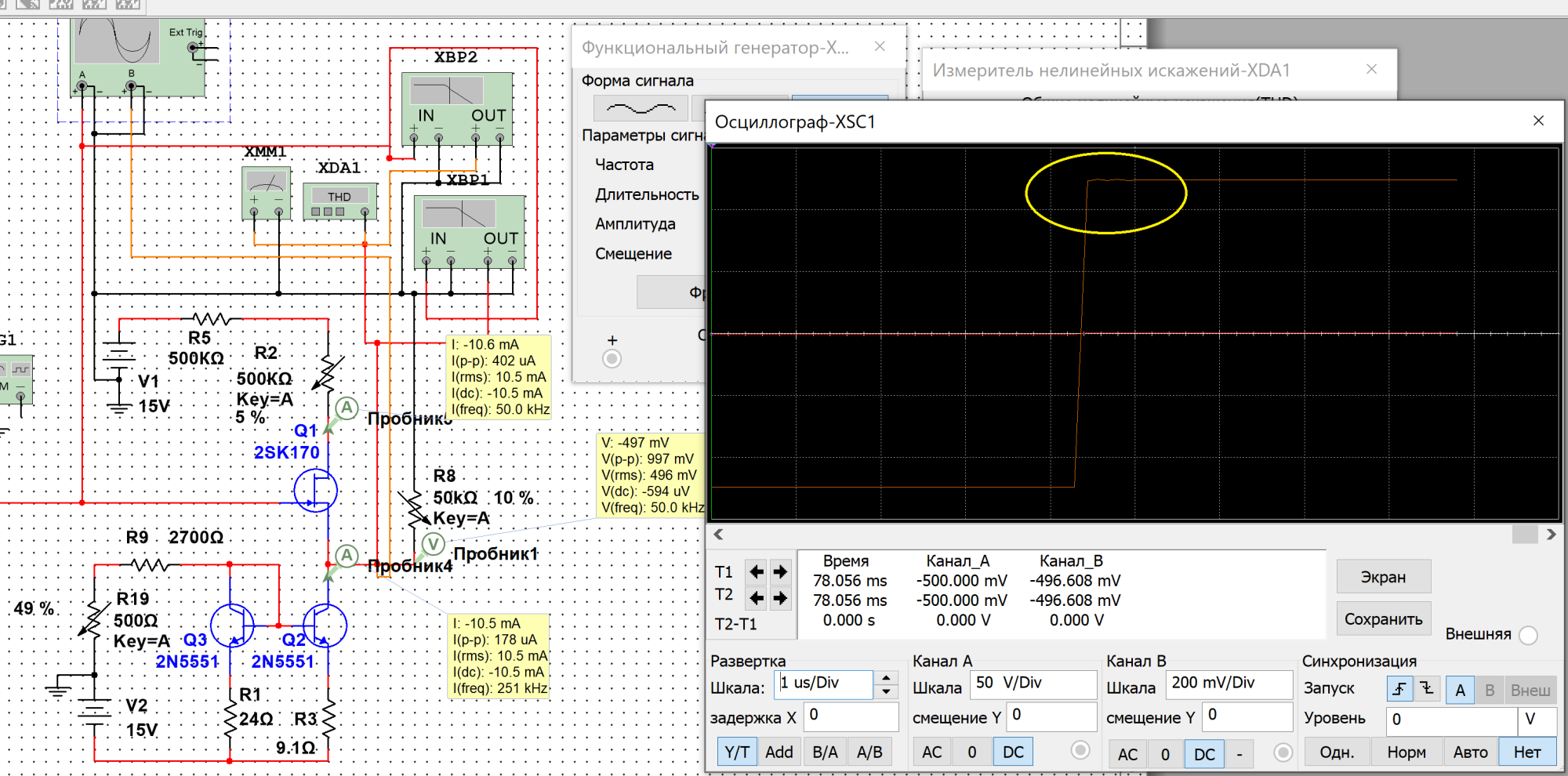Enable the Внешняя radio button
Image resolution: width=1568 pixels, height=776 pixels.
pos(1528,635)
